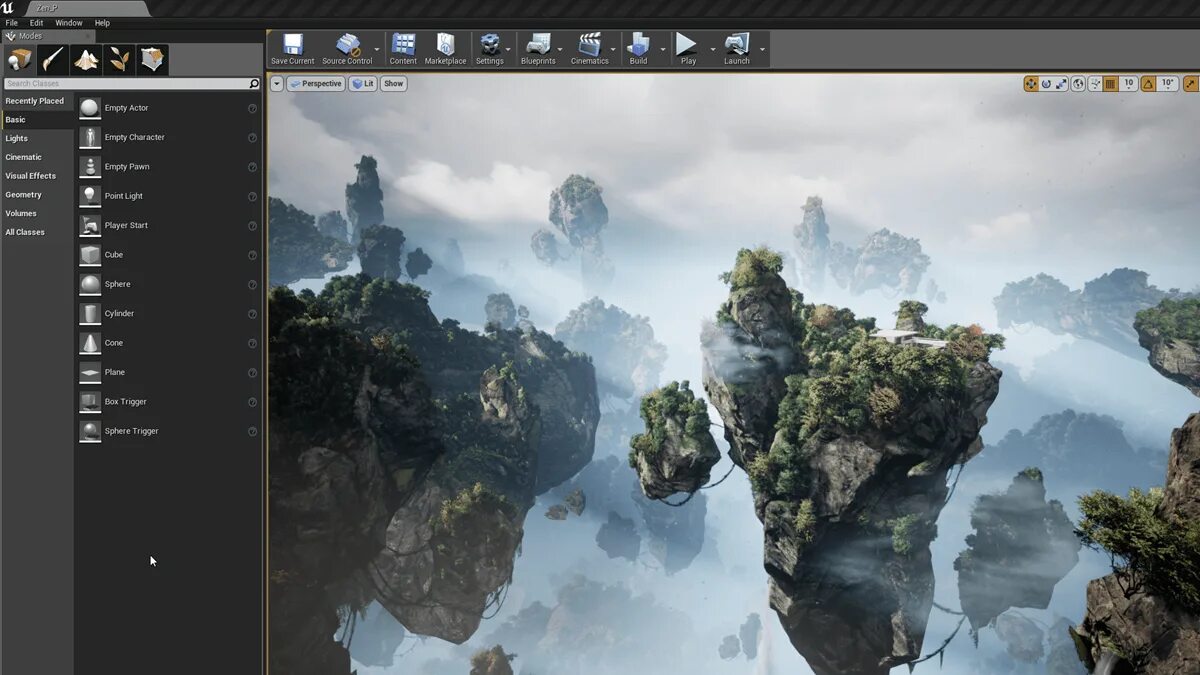The image size is (1200, 675).
Task: Click magnifier icon in Search Classes
Action: (x=254, y=84)
